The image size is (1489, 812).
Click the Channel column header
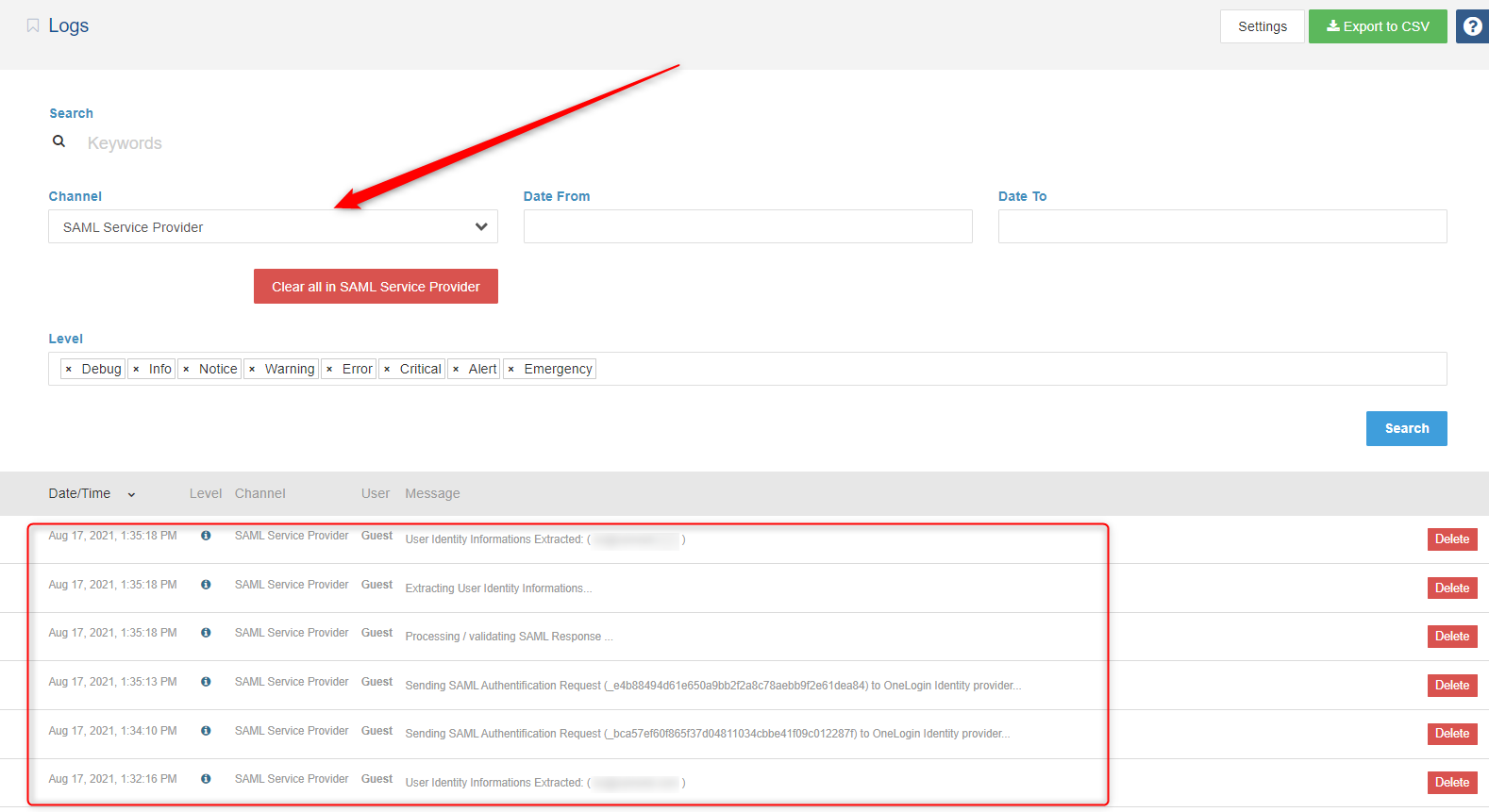[x=259, y=494]
